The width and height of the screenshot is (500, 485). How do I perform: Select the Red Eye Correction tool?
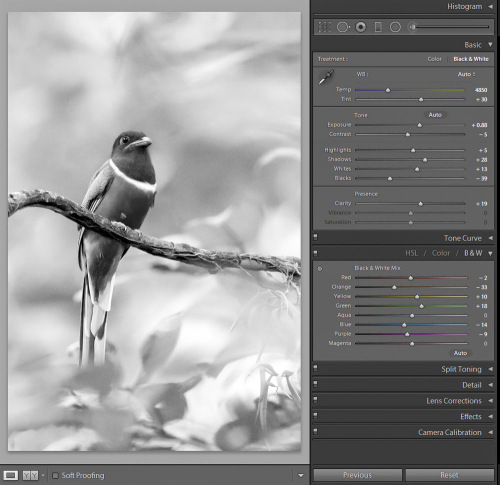click(x=361, y=27)
